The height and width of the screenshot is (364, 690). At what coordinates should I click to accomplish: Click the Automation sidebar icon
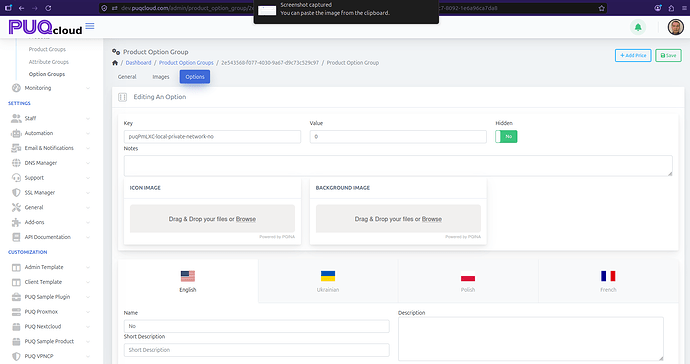pos(16,133)
